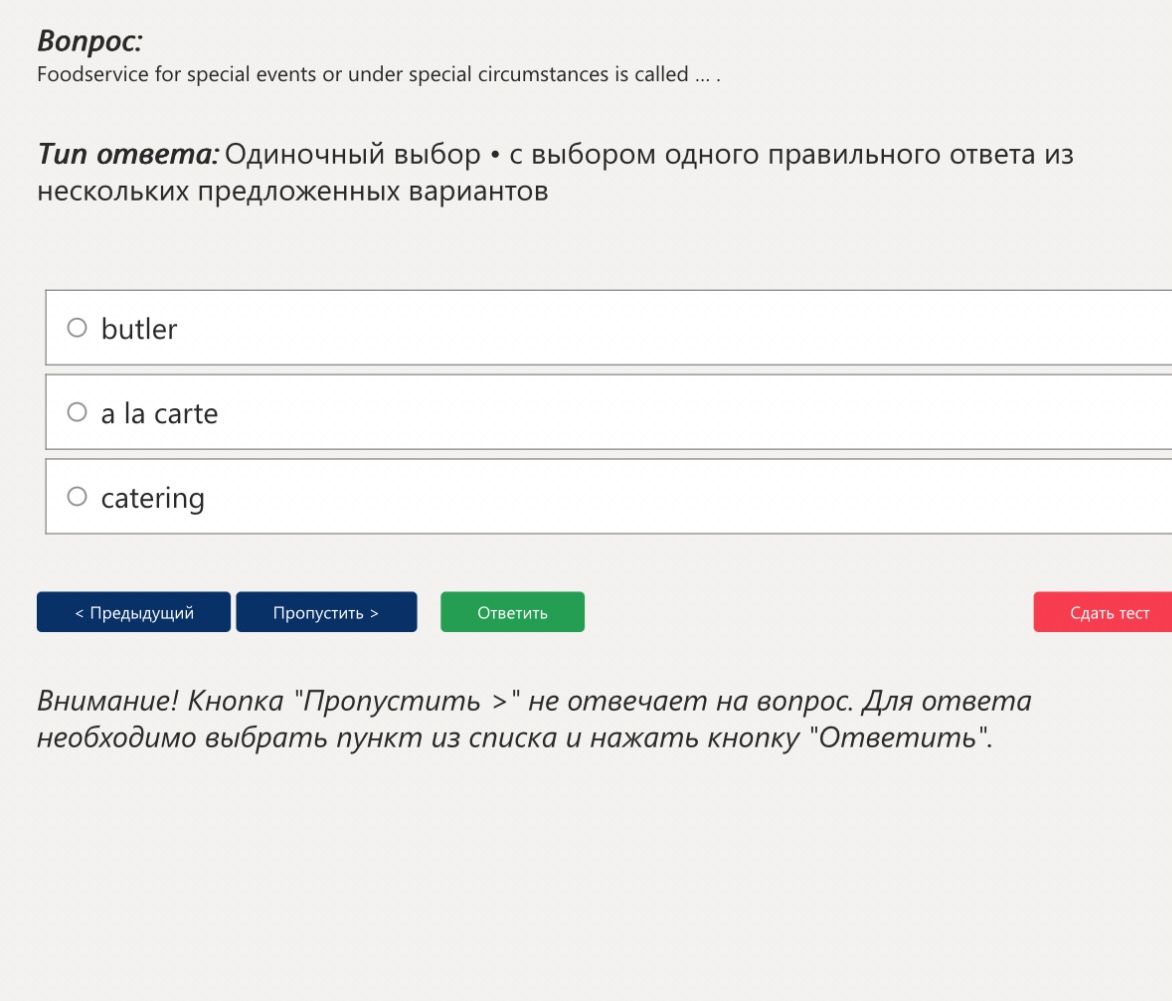This screenshot has height=1001, width=1172.
Task: Click the Тип ответа label
Action: [x=128, y=154]
